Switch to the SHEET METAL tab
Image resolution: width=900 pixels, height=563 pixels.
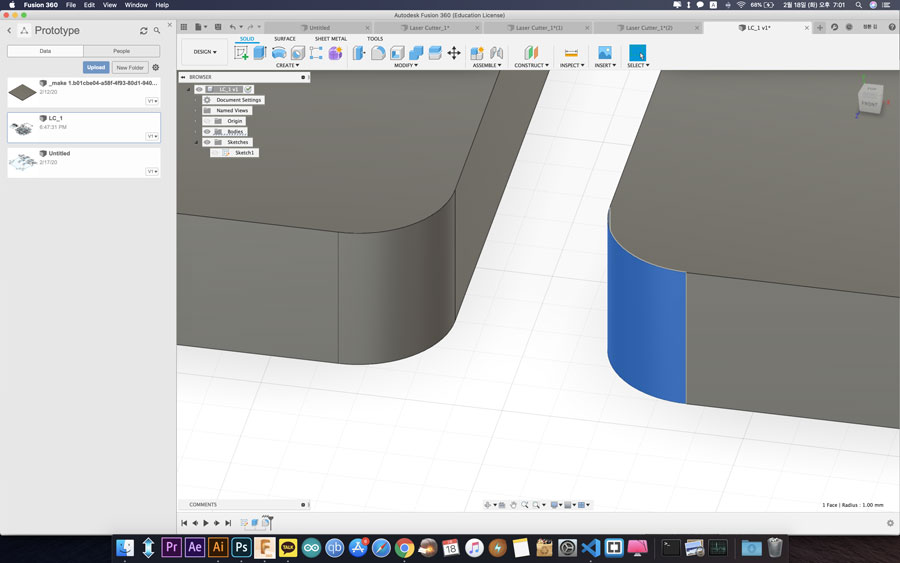click(x=330, y=39)
